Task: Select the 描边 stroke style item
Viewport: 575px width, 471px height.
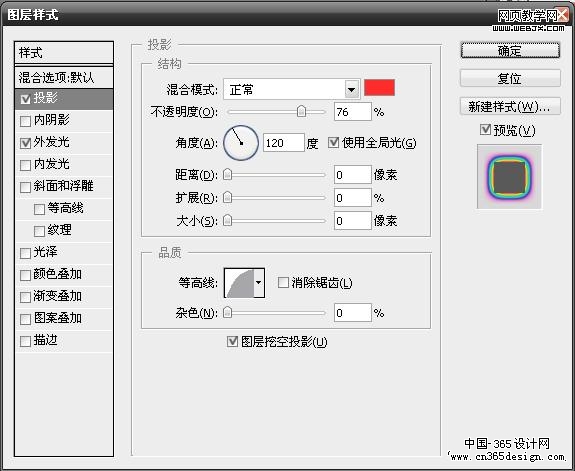Action: [x=64, y=340]
